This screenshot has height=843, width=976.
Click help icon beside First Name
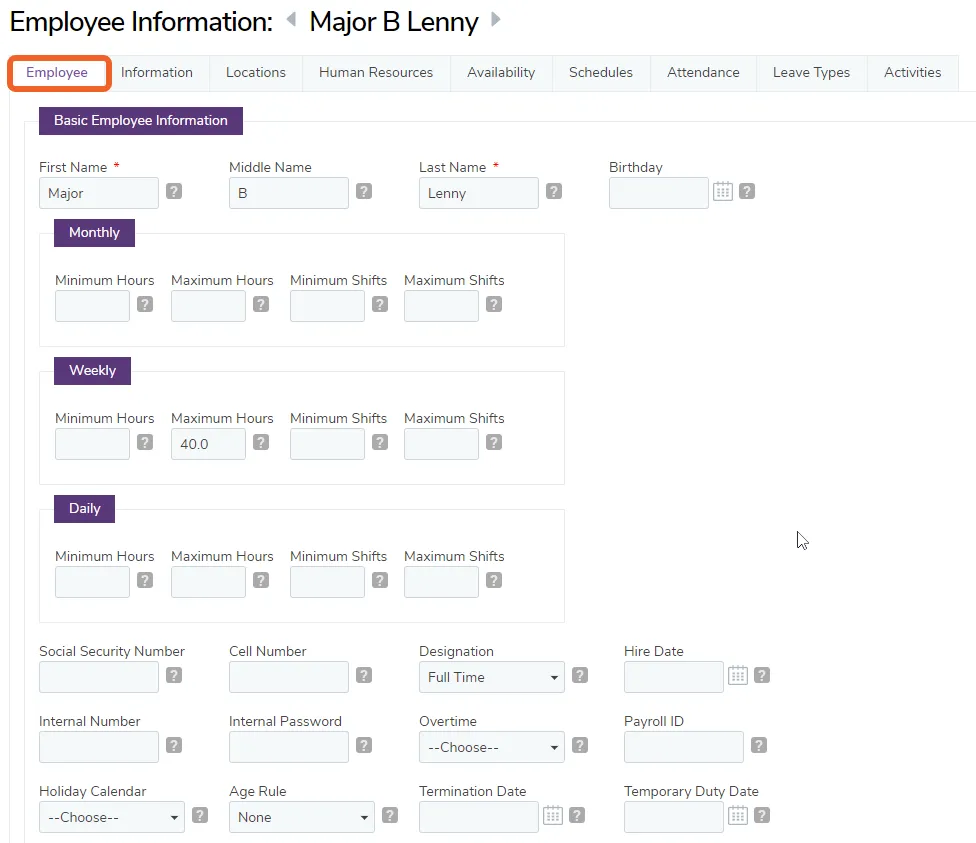tap(174, 191)
